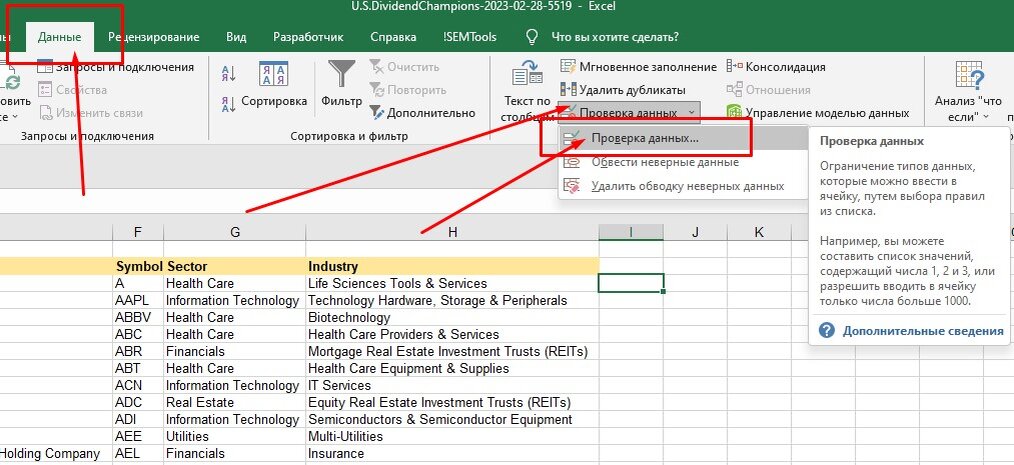The image size is (1014, 465).
Task: Select the Multi-Utilities cell
Action: pos(452,436)
